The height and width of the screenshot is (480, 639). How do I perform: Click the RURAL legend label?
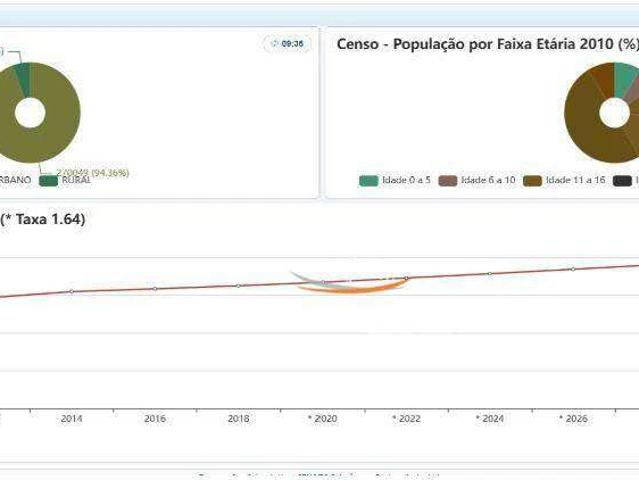[x=76, y=180]
